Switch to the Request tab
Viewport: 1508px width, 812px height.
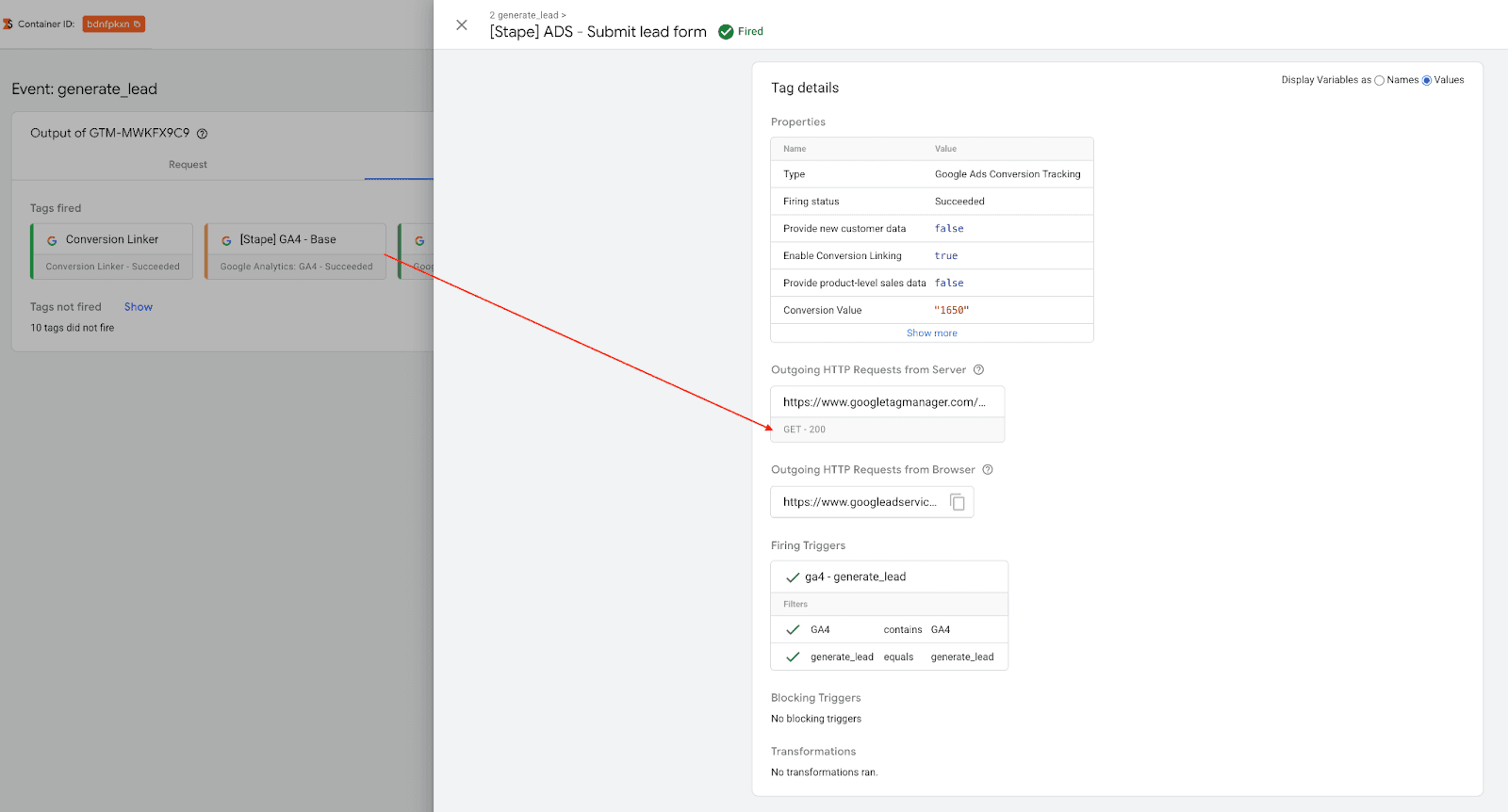coord(188,165)
